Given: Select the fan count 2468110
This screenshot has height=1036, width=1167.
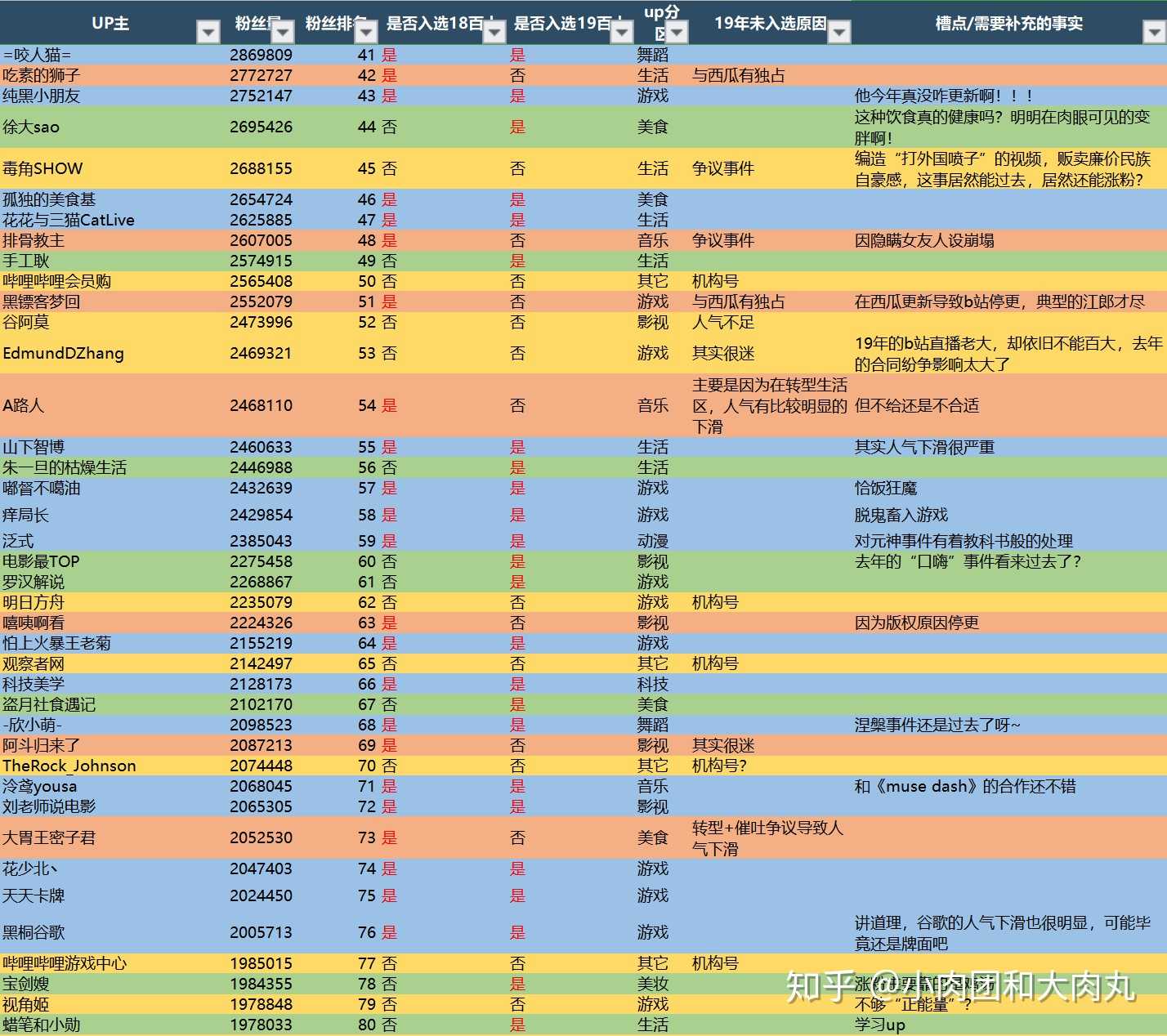Looking at the screenshot, I should [261, 405].
